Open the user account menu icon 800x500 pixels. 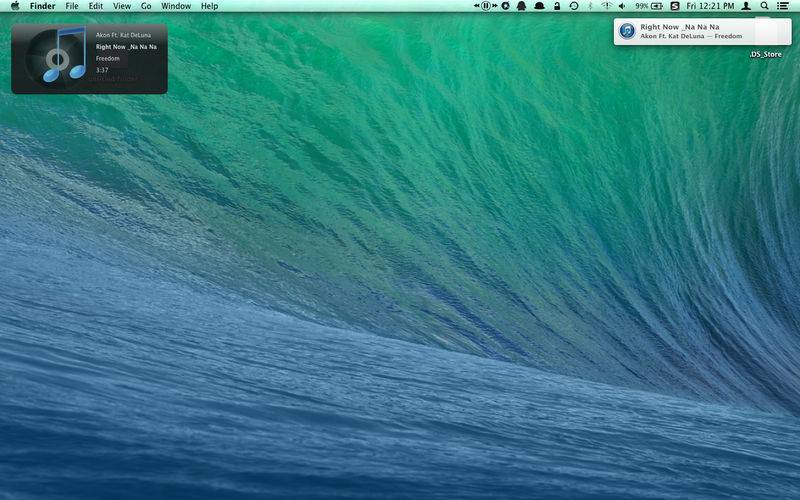(x=746, y=6)
